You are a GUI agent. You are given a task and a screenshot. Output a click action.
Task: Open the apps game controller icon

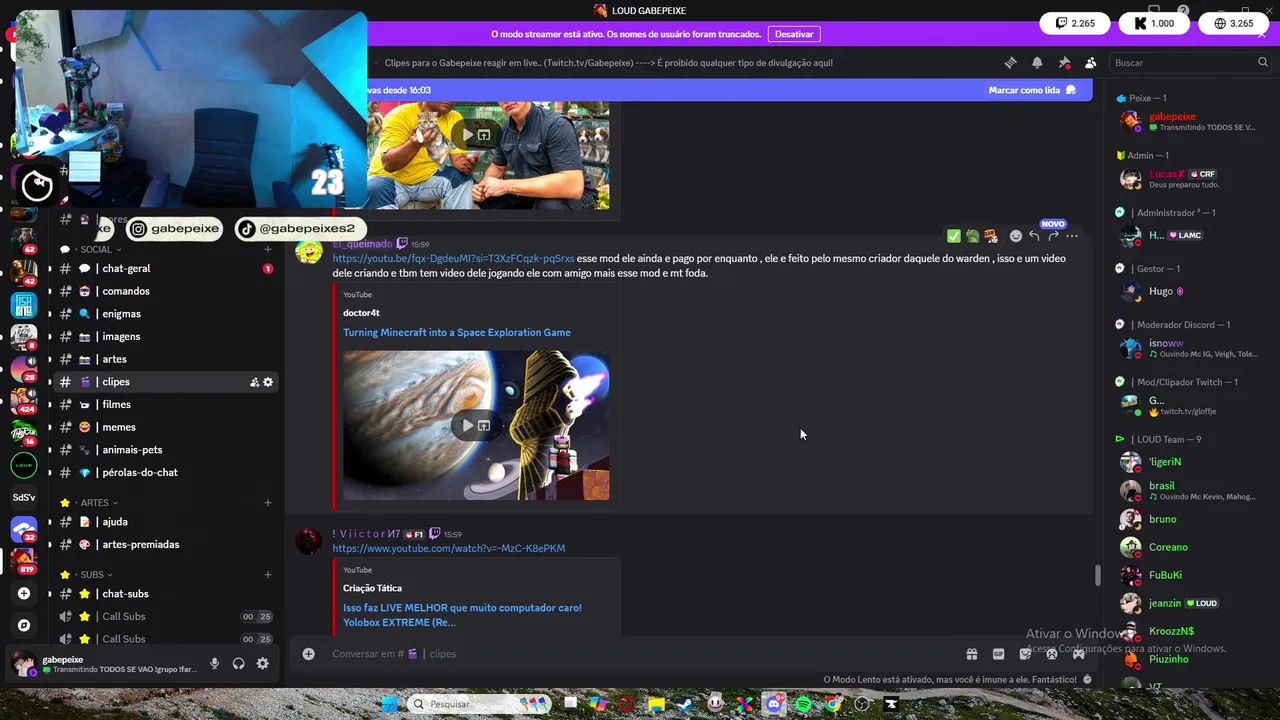point(1079,654)
